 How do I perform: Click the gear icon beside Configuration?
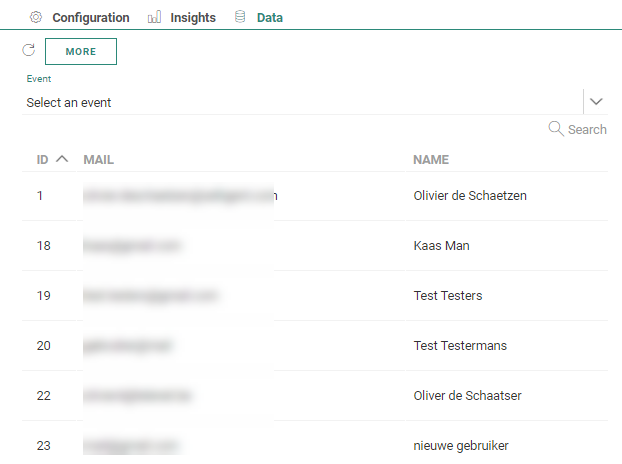[x=36, y=17]
